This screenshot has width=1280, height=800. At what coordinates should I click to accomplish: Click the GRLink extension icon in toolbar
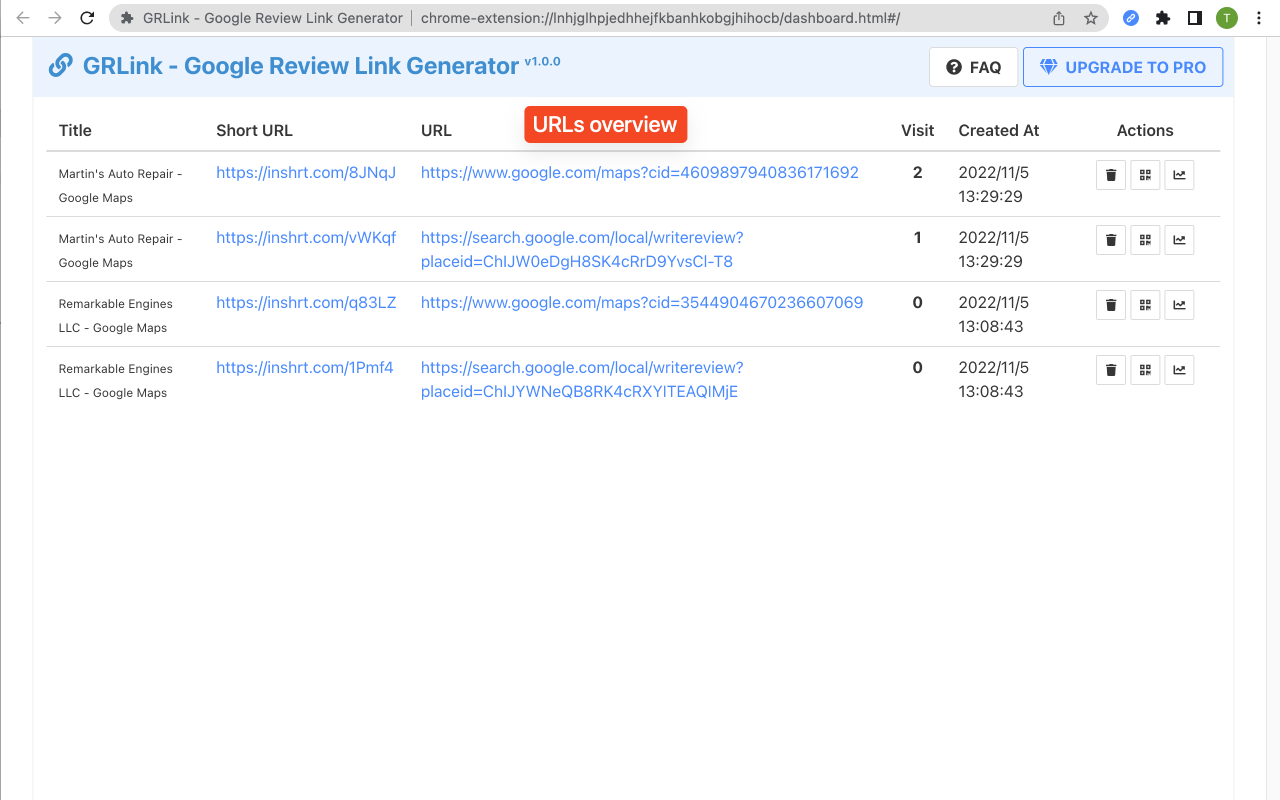tap(1131, 18)
